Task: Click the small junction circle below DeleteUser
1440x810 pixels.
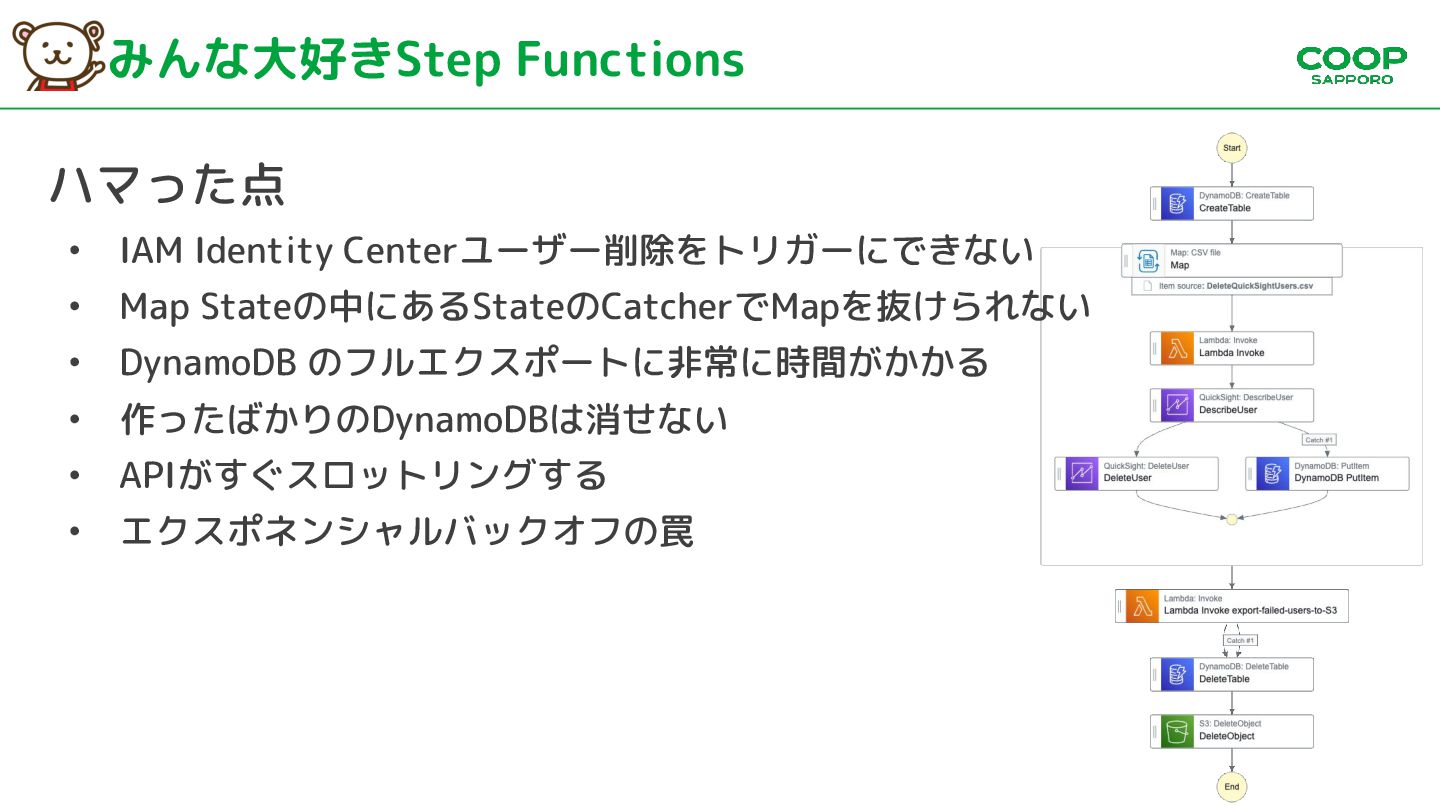Action: point(1232,519)
